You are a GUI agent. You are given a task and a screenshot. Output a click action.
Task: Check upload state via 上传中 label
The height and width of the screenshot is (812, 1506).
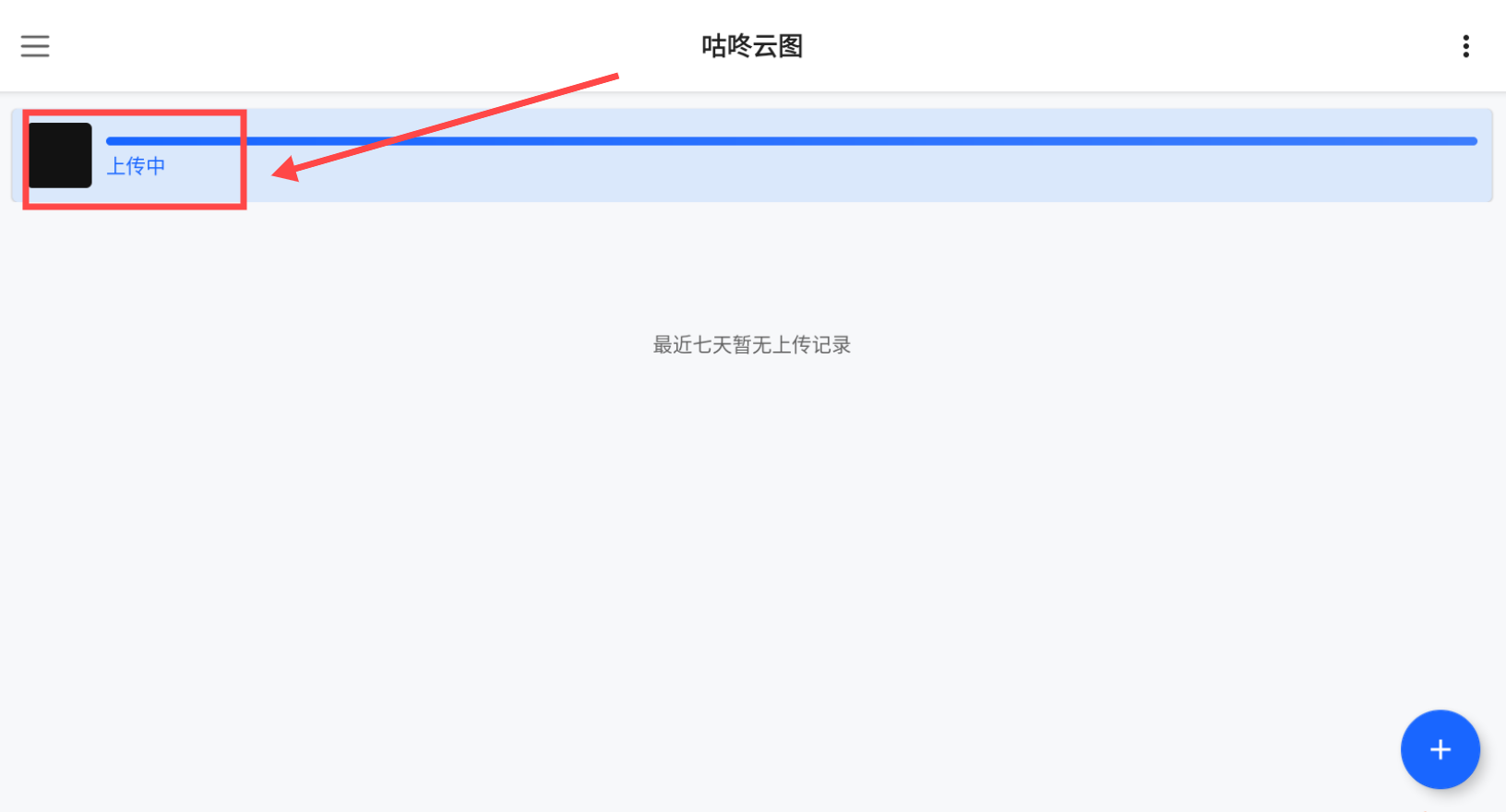coord(136,166)
